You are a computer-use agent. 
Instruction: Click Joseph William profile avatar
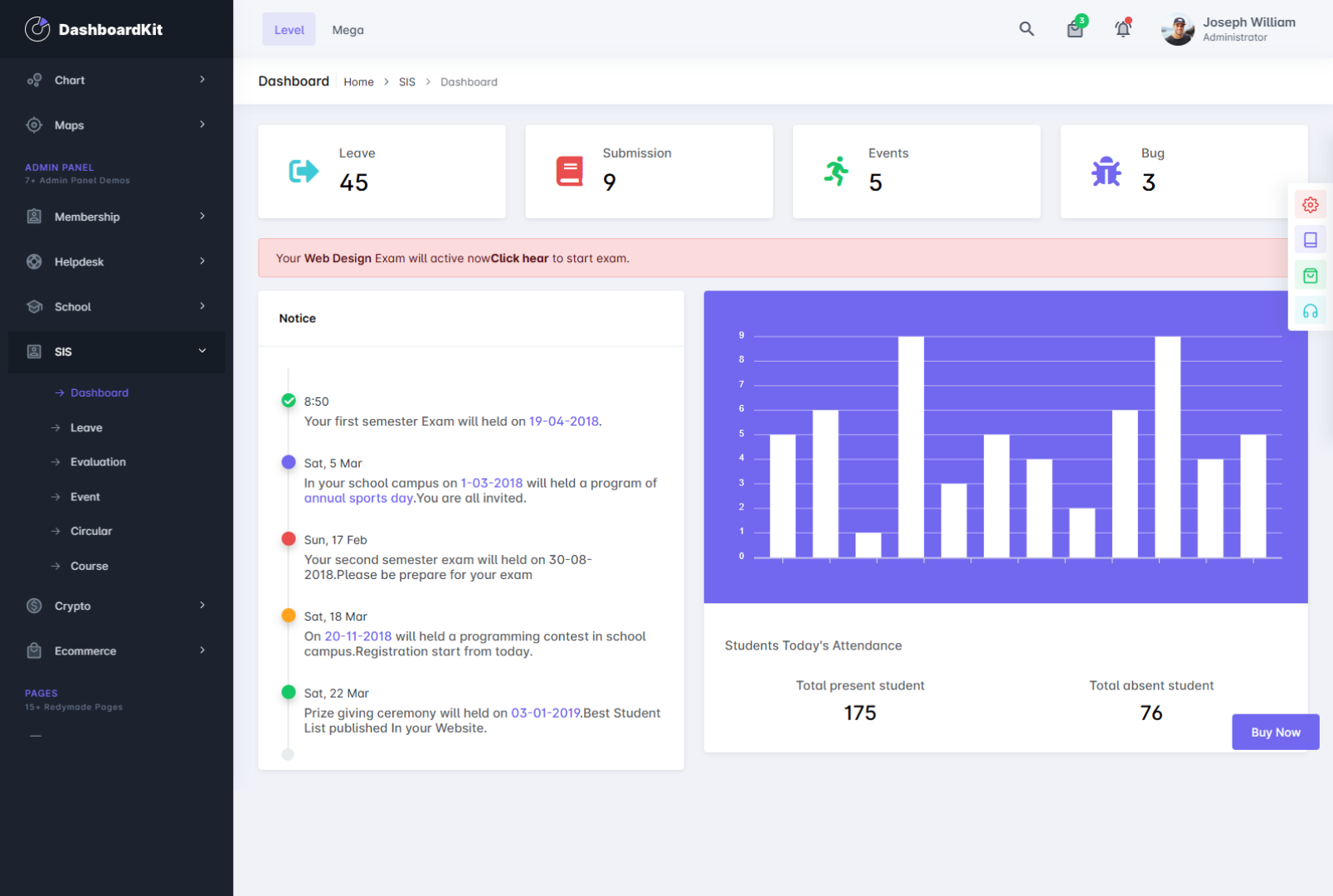click(x=1177, y=30)
